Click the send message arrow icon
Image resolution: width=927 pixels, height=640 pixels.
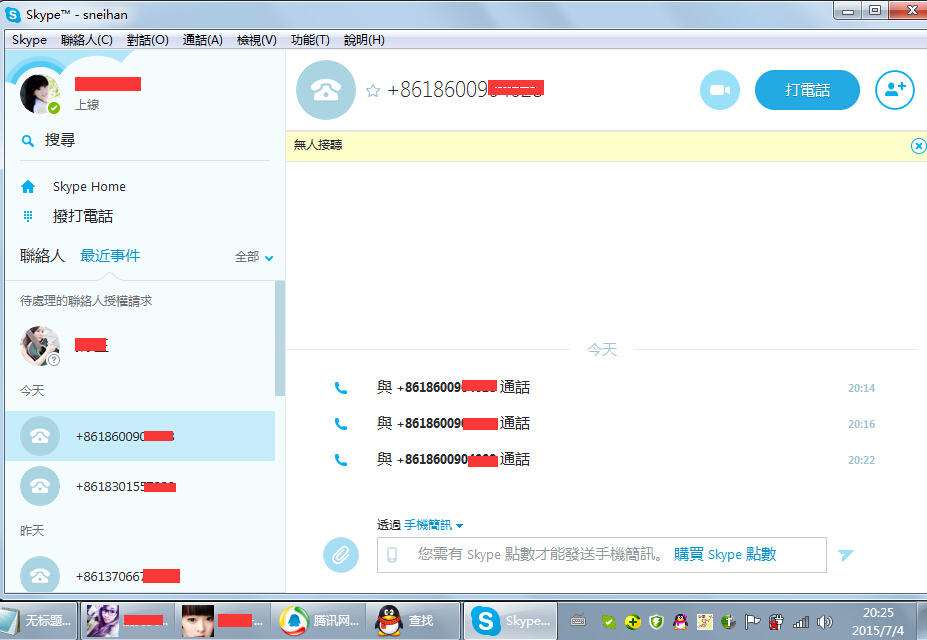point(846,554)
